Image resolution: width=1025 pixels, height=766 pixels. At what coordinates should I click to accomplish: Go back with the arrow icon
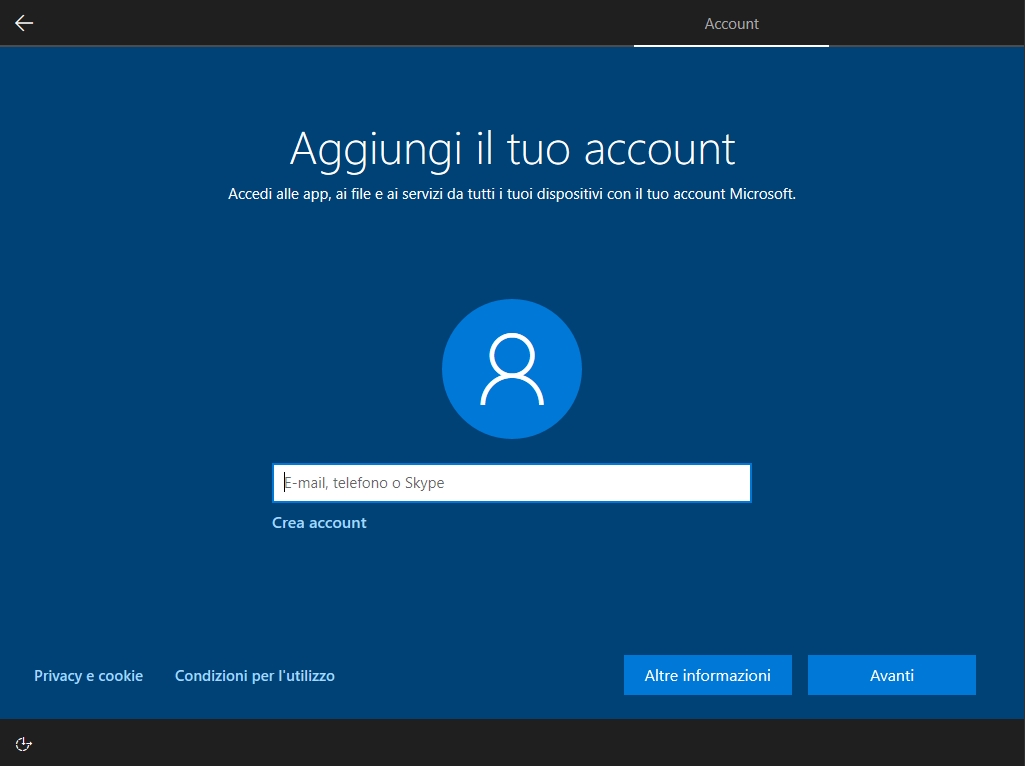(x=24, y=23)
